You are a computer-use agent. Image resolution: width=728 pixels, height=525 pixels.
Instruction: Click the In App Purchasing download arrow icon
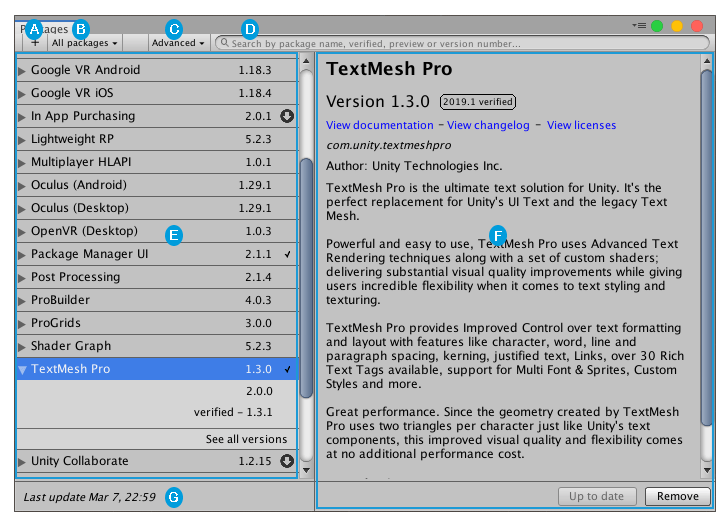point(287,116)
